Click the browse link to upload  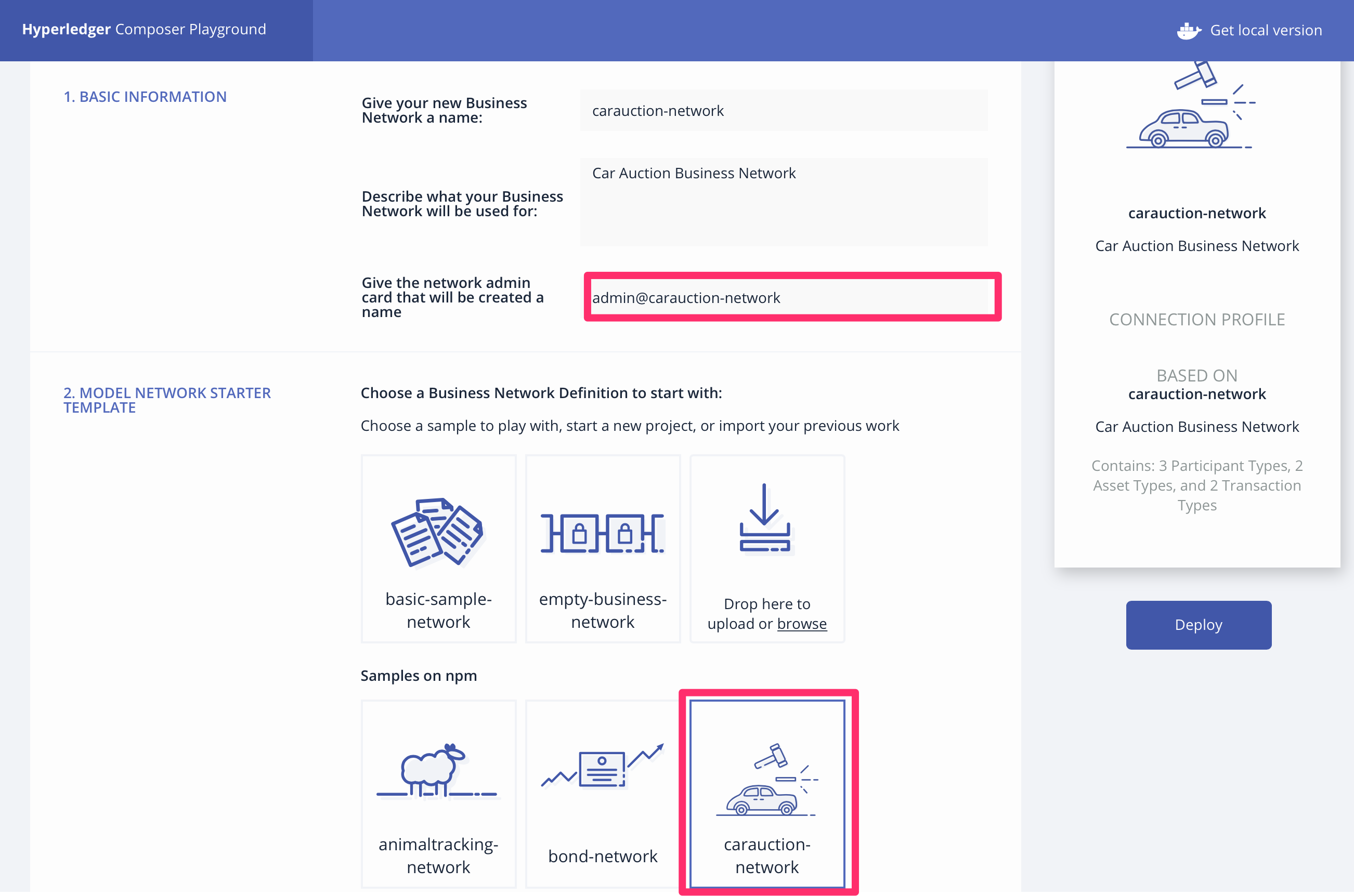point(801,624)
